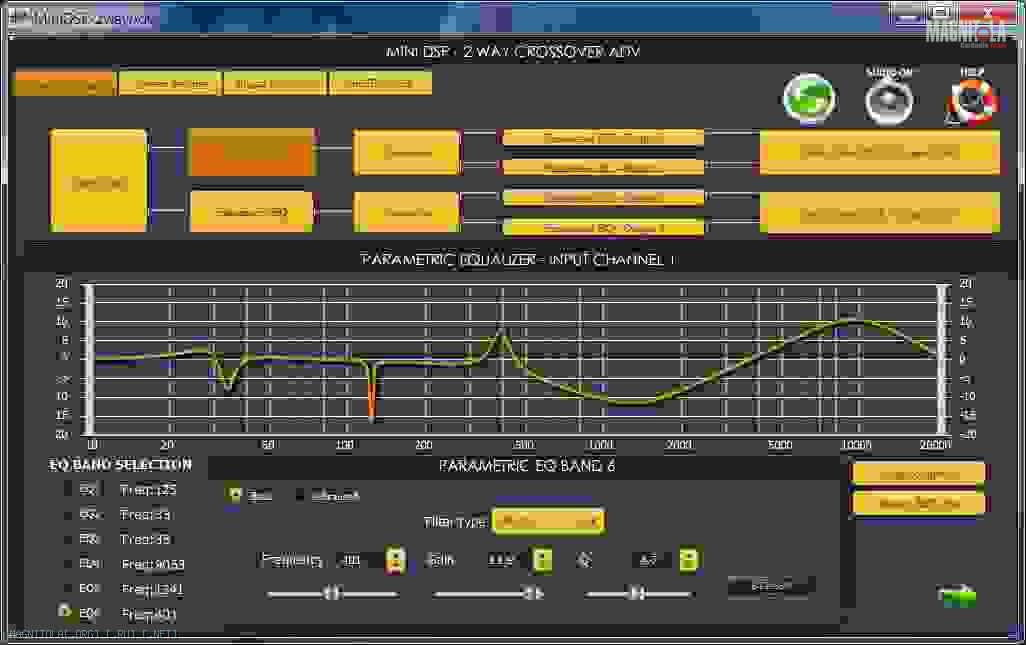Click the upper crossover block

coord(407,152)
